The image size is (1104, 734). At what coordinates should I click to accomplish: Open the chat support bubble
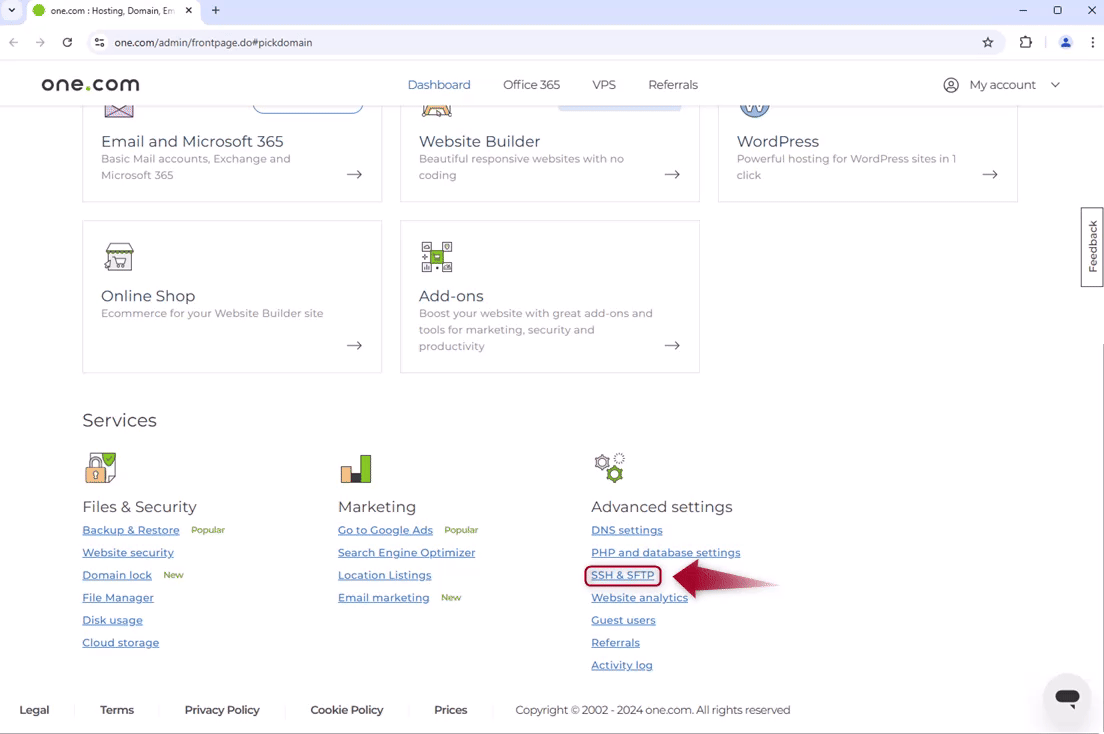tap(1067, 697)
